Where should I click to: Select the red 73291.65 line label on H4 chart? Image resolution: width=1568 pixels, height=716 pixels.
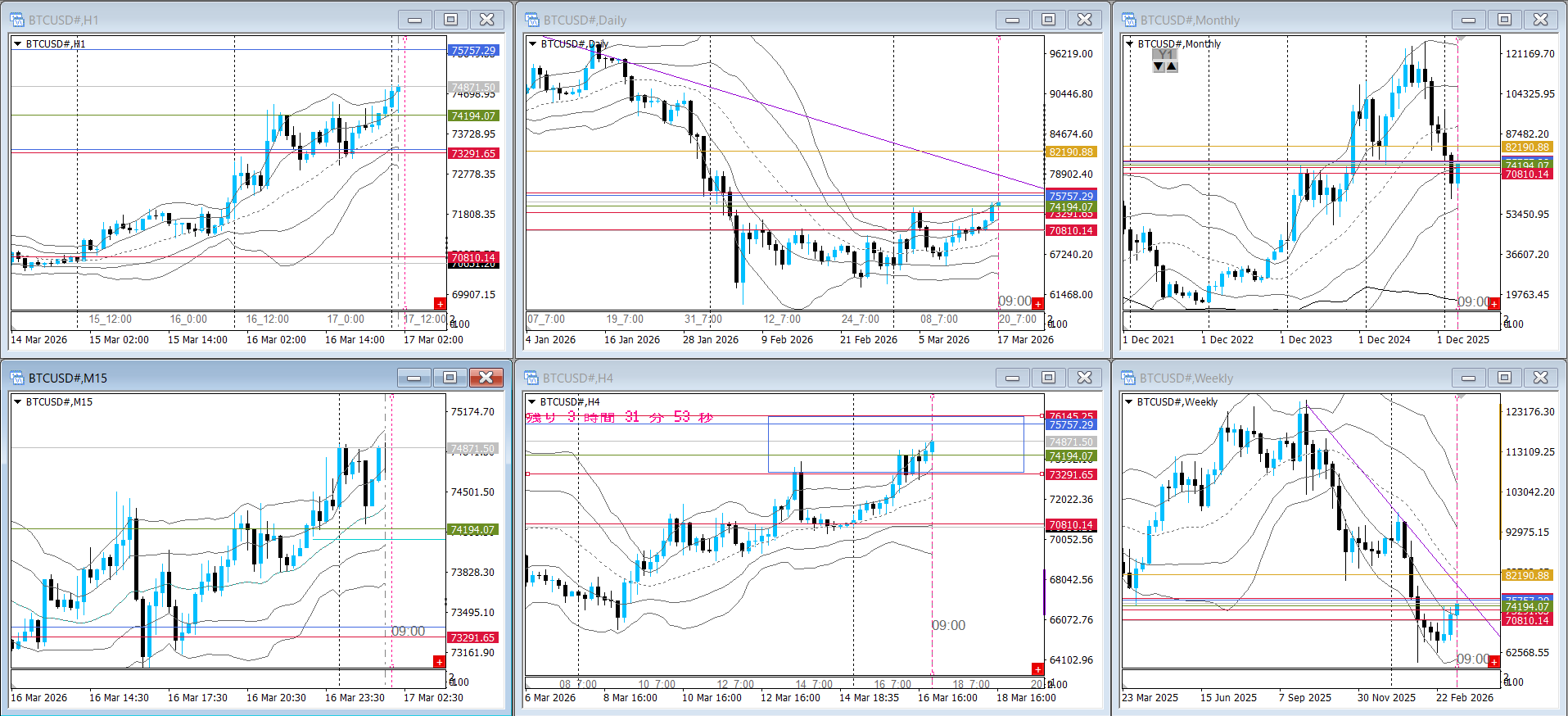point(1070,474)
